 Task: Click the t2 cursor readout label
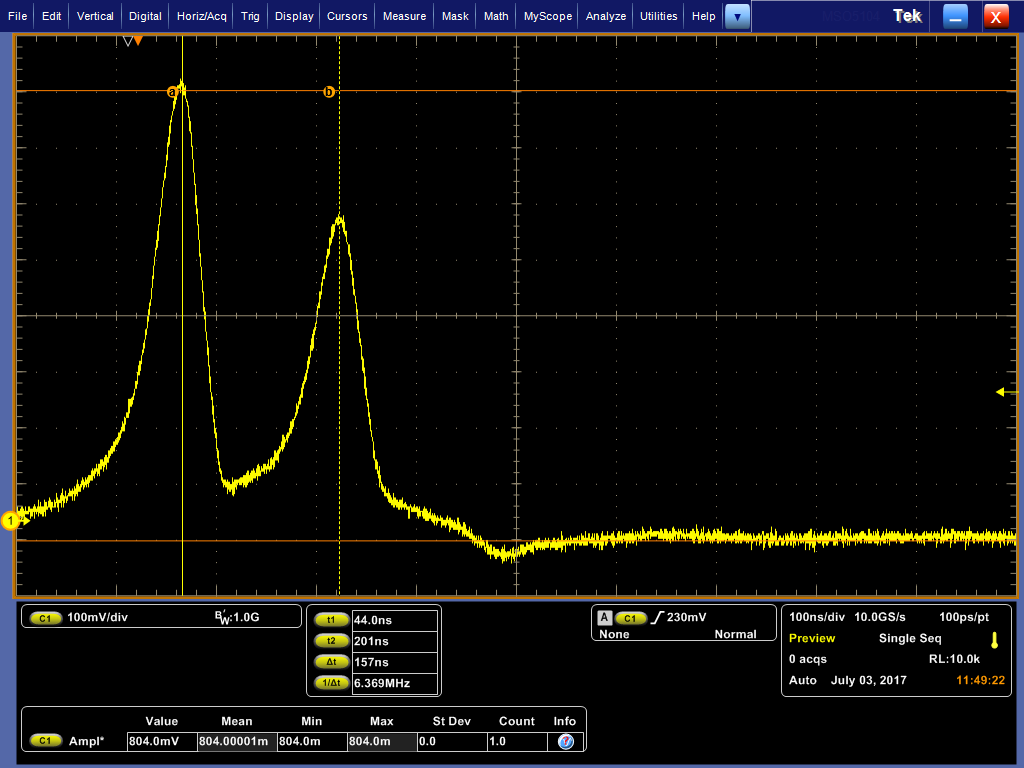pos(331,641)
